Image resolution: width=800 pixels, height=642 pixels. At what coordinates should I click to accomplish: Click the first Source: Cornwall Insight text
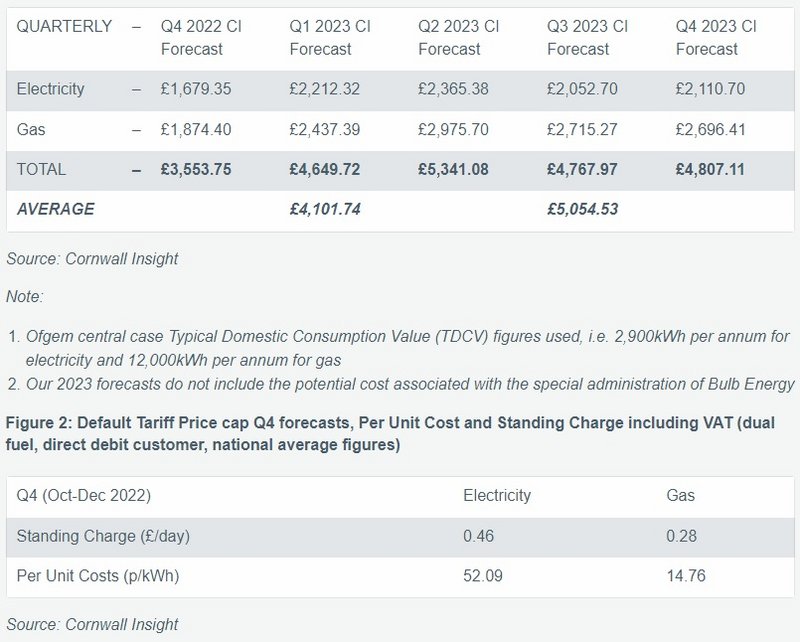(92, 258)
